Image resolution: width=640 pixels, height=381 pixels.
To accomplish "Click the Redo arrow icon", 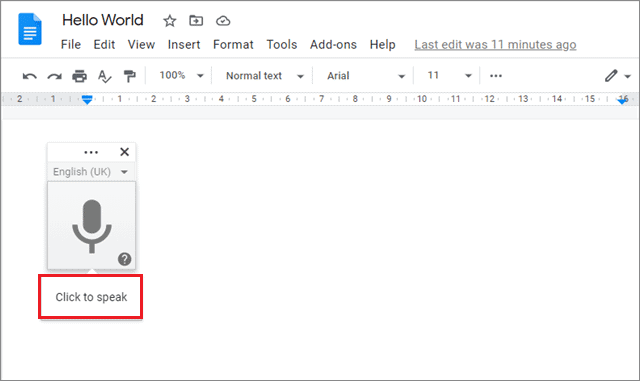I will point(54,76).
